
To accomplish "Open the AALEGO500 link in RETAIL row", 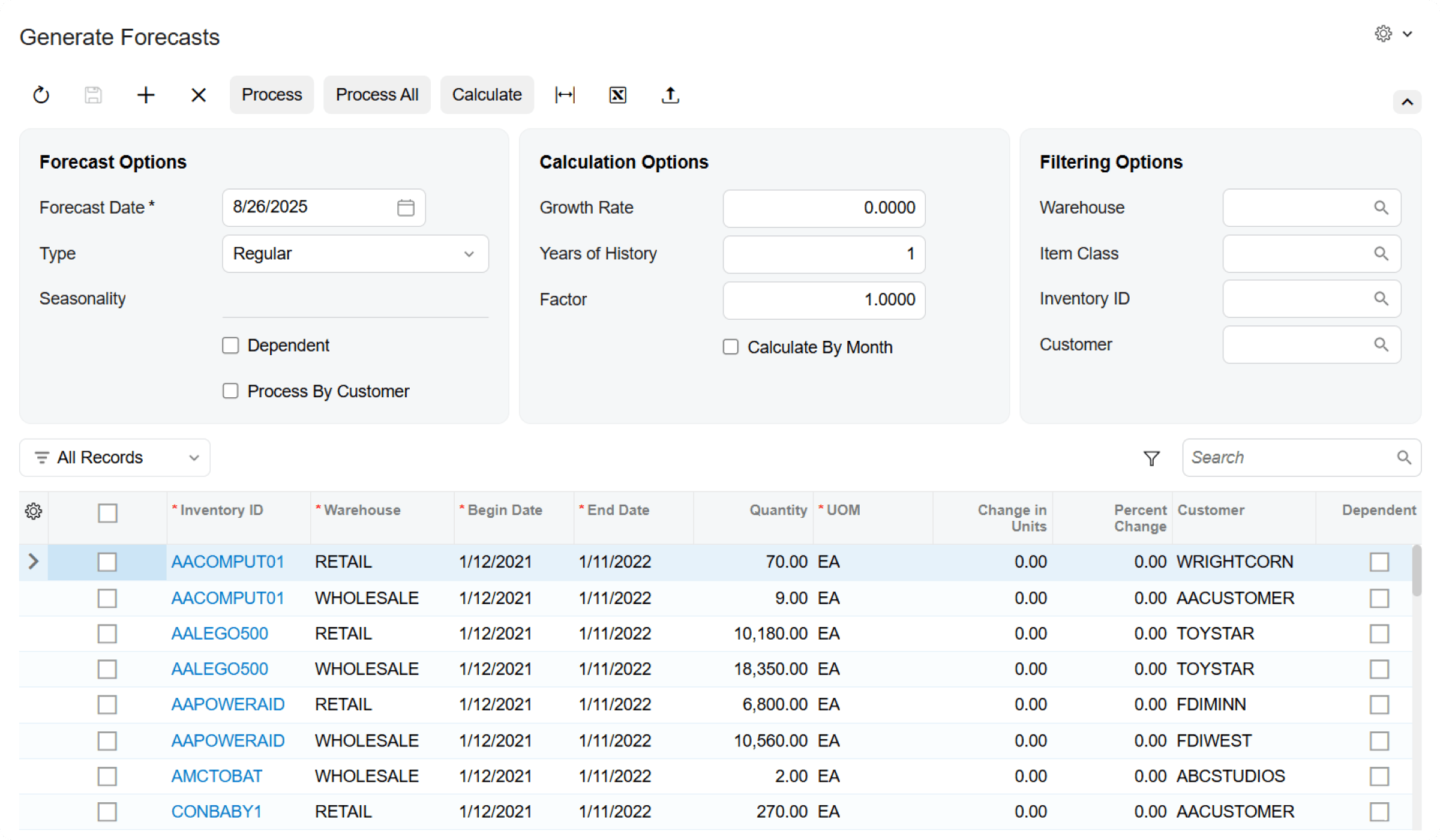I will [x=220, y=634].
